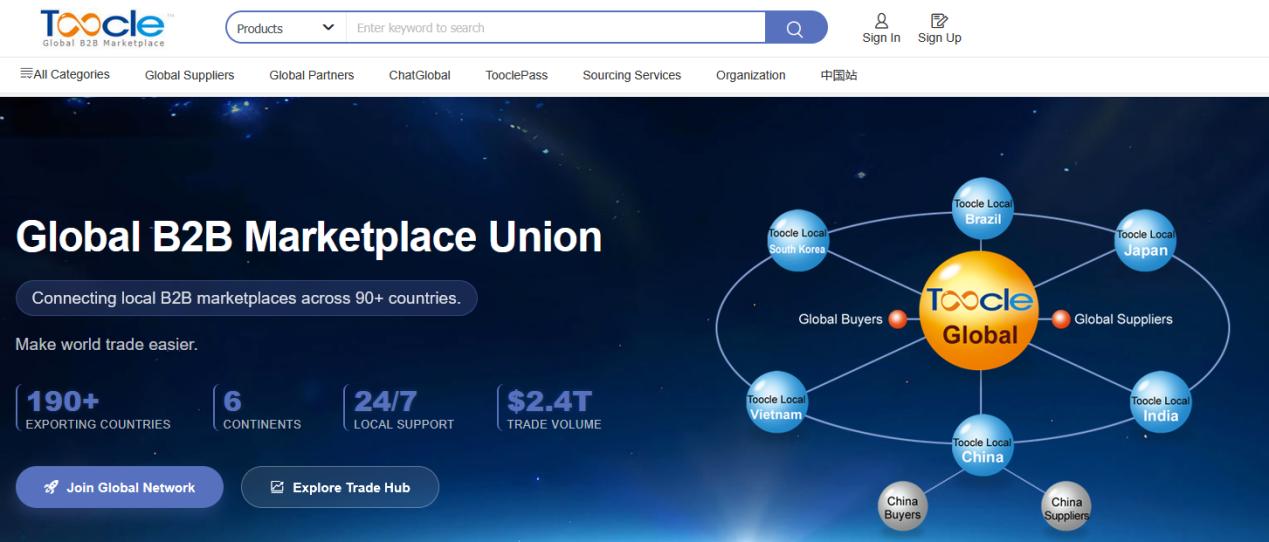
Task: Click the gray China Buyers sphere
Action: [902, 507]
